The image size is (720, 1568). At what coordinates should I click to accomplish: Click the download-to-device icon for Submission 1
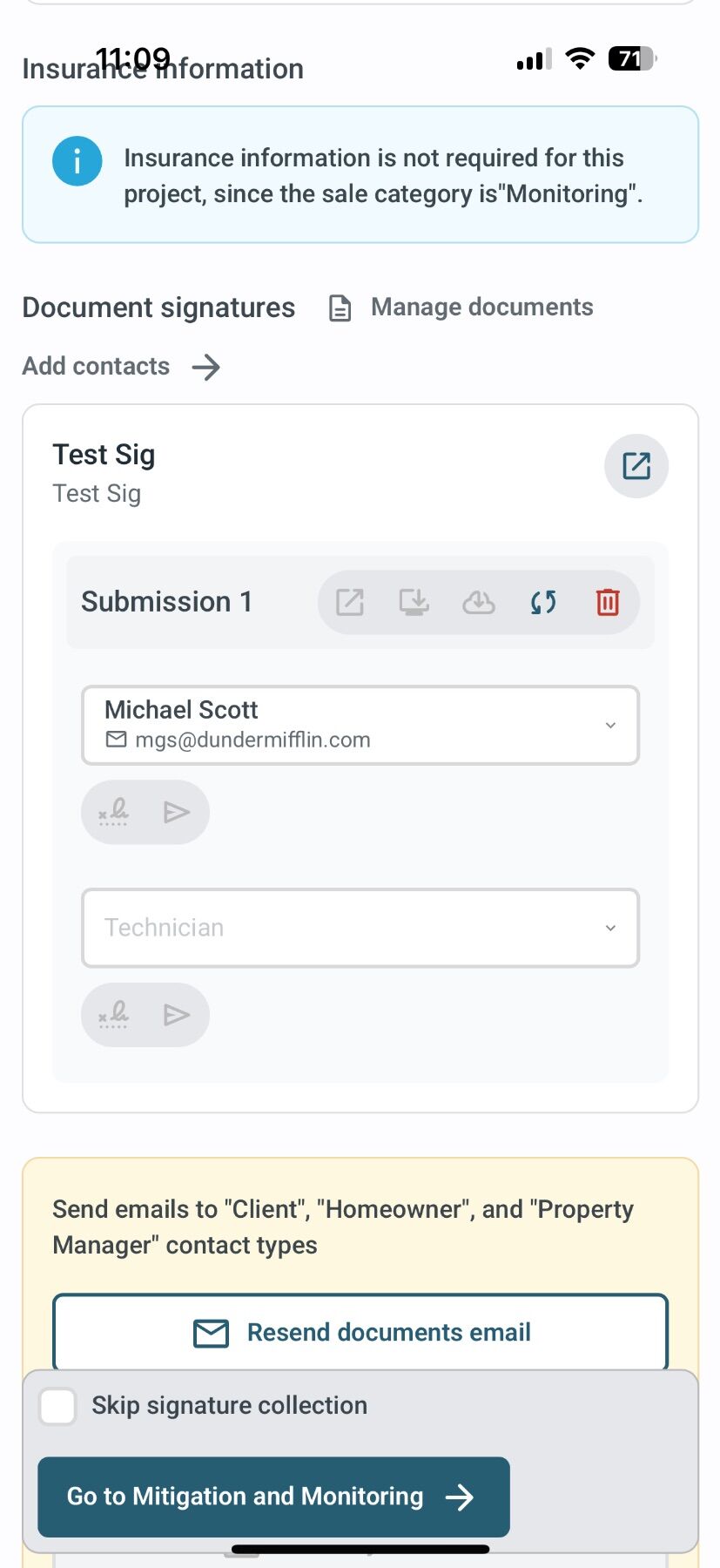point(414,602)
